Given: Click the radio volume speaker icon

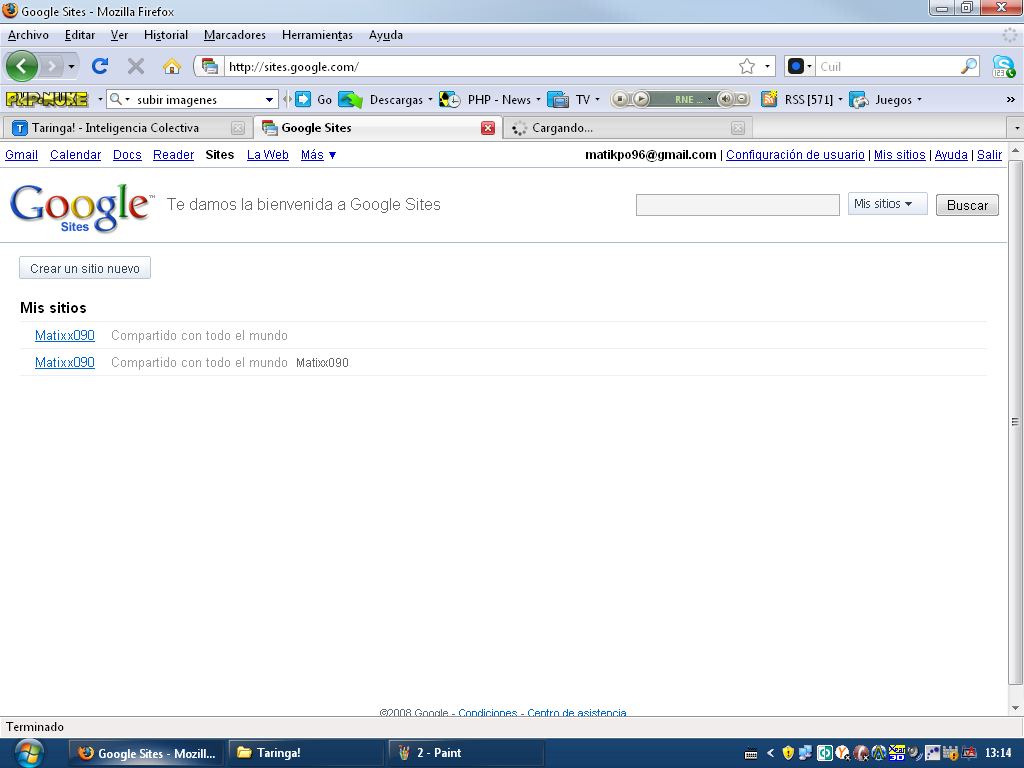Looking at the screenshot, I should (x=725, y=99).
